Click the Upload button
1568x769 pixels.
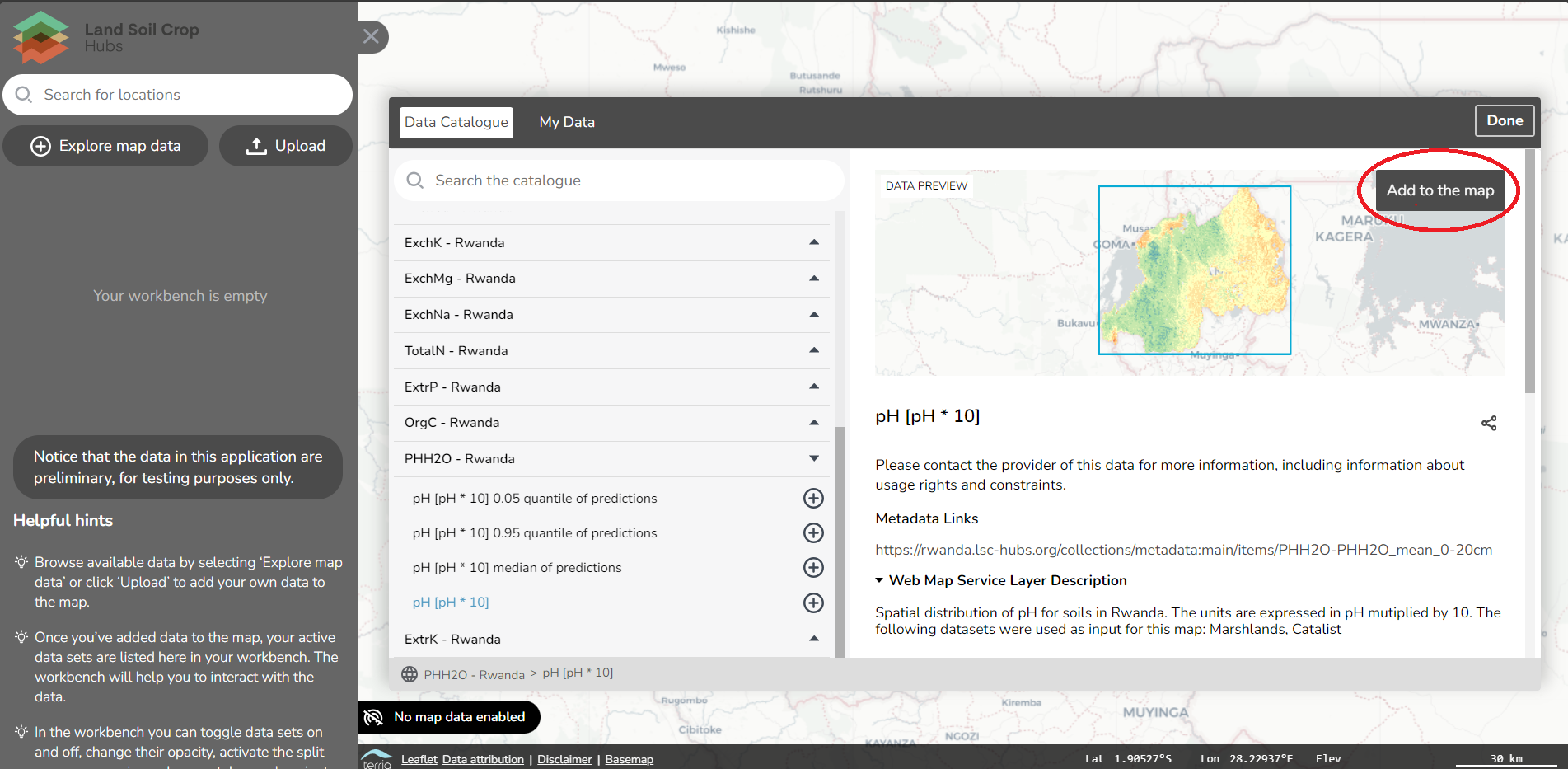click(285, 146)
